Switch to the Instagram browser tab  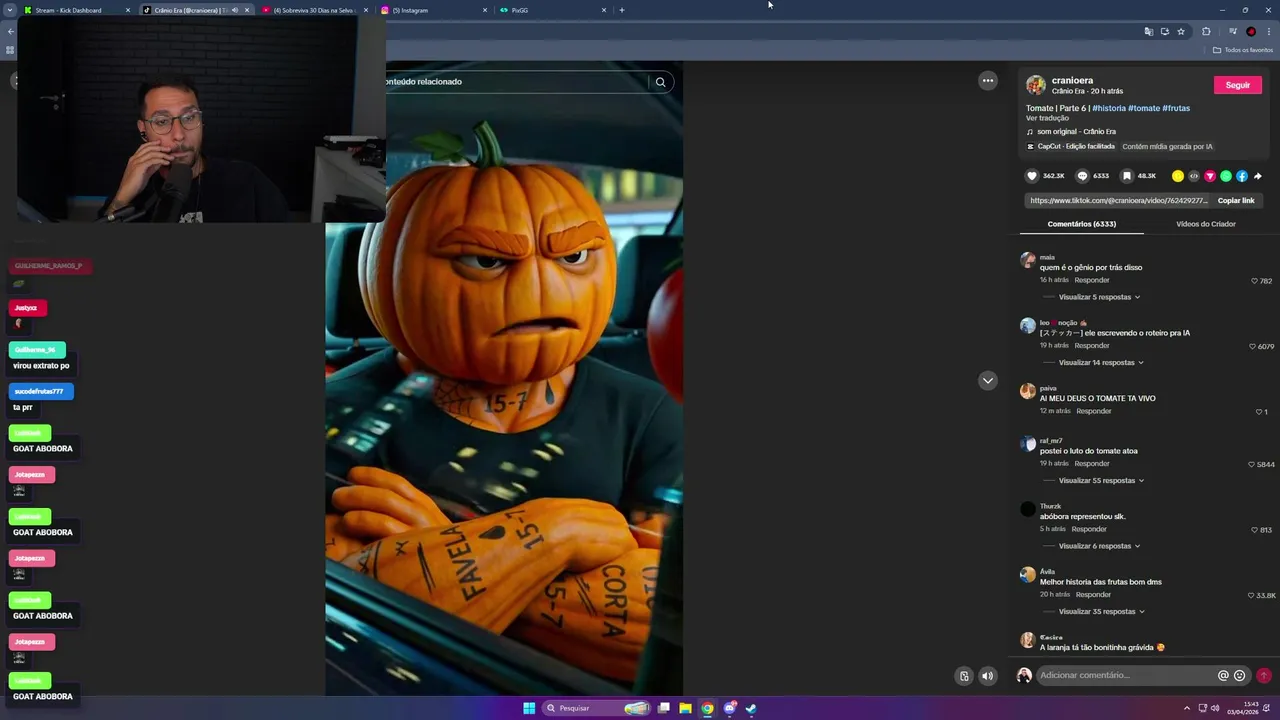pyautogui.click(x=434, y=10)
